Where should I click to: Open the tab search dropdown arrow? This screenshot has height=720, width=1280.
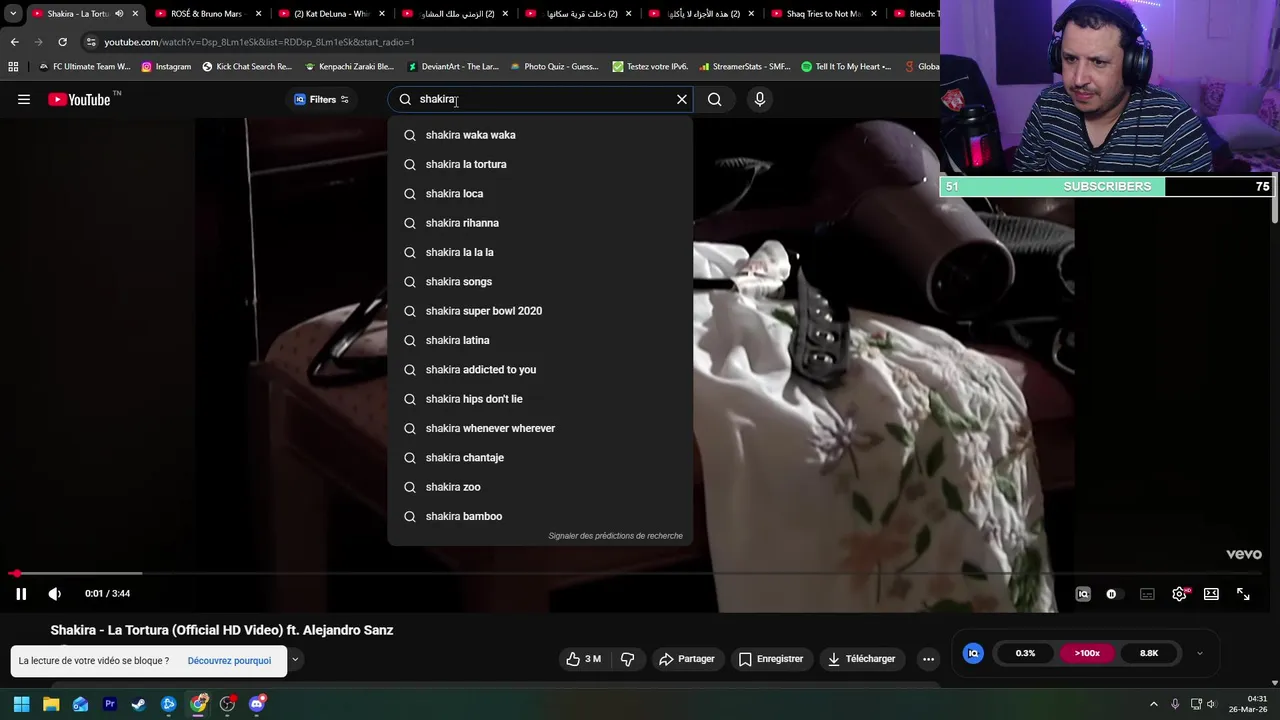point(13,14)
